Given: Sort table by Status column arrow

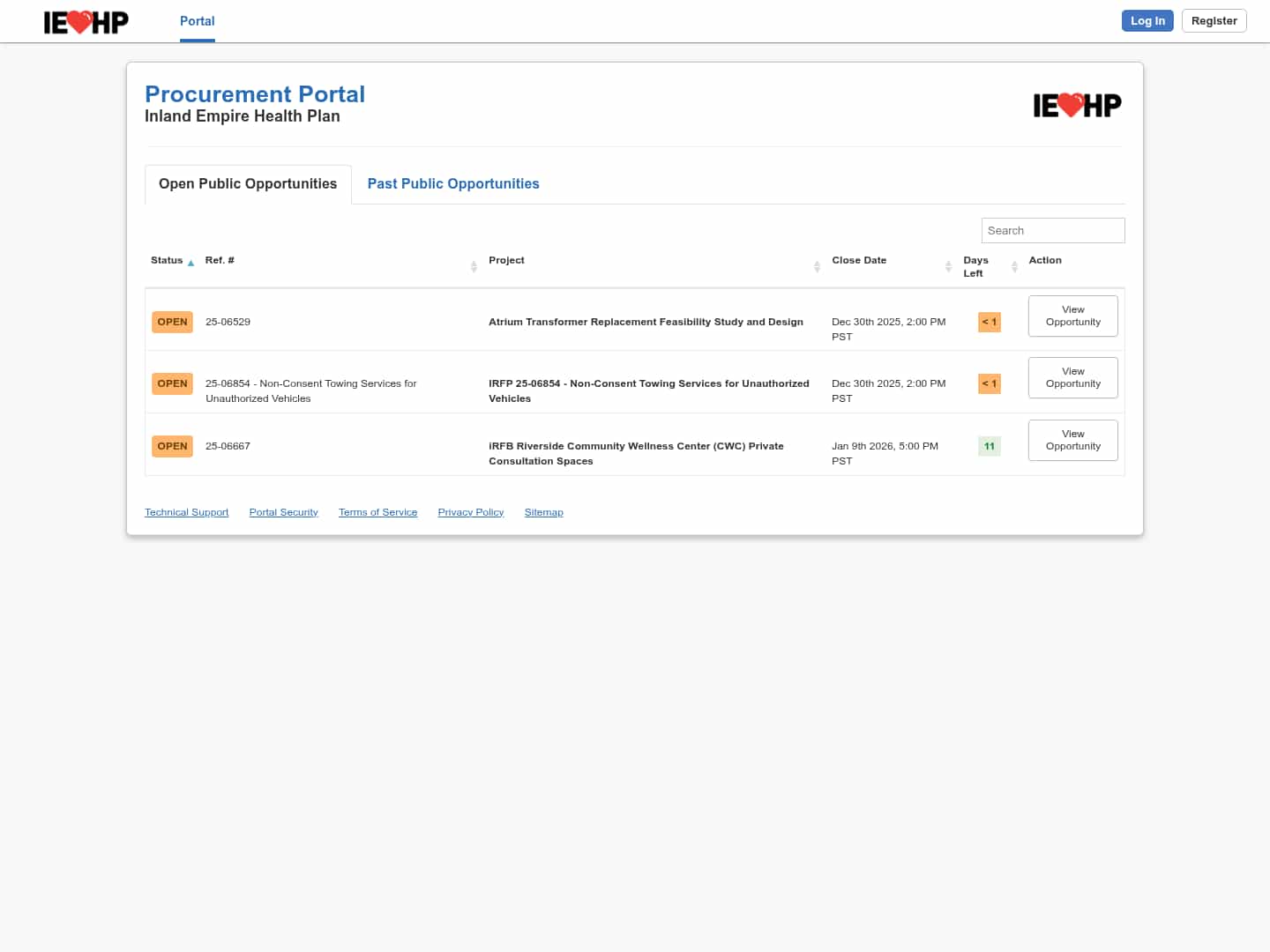Looking at the screenshot, I should (190, 263).
